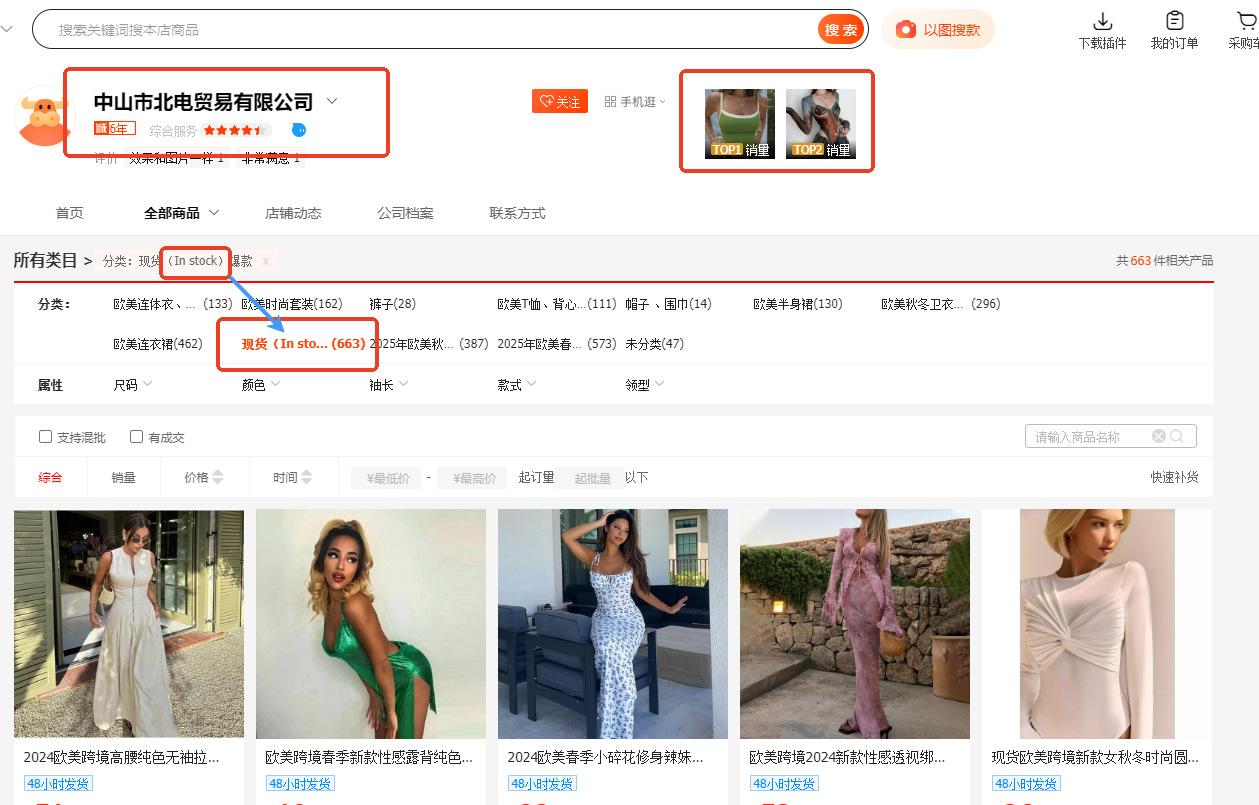Sort products by 价格 toggle arrows

217,478
